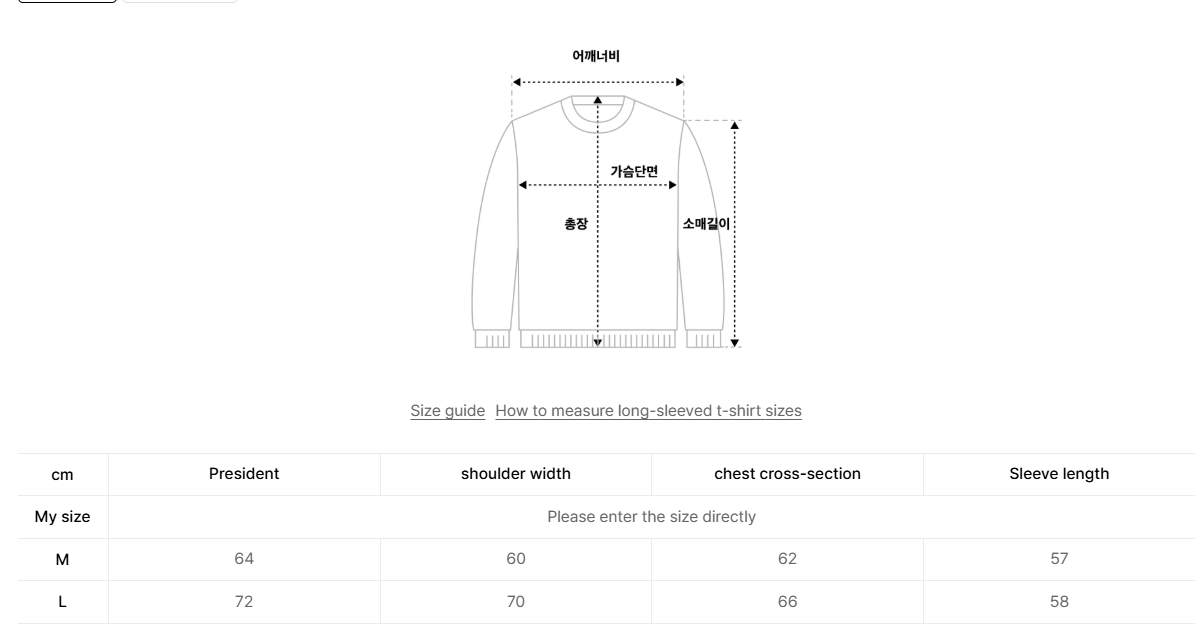Click the shoulder width column header
The image size is (1202, 636).
[515, 473]
